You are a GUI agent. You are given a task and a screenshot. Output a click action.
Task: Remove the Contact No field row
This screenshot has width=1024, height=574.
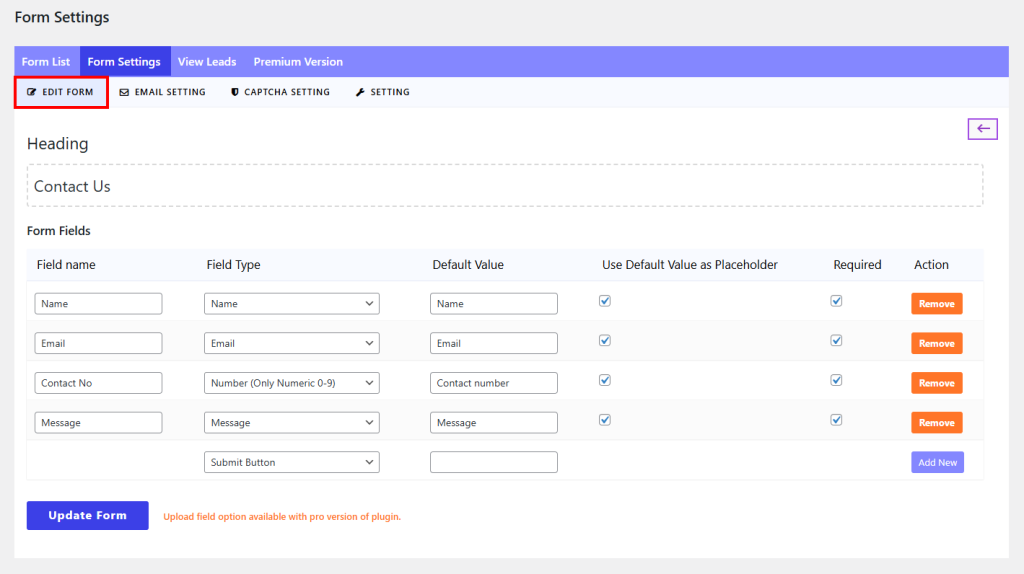[x=936, y=383]
